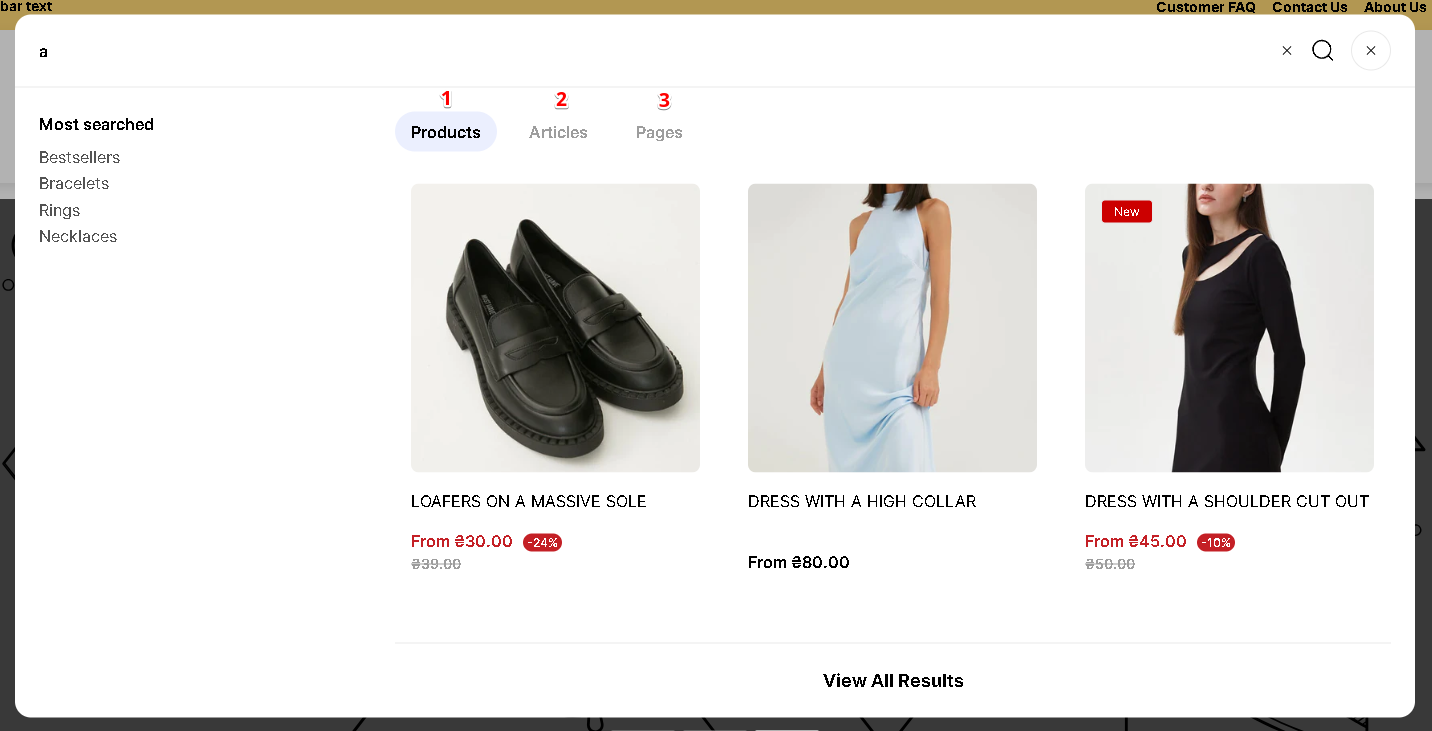Open Bestsellers from most searched
This screenshot has width=1432, height=731.
click(79, 157)
